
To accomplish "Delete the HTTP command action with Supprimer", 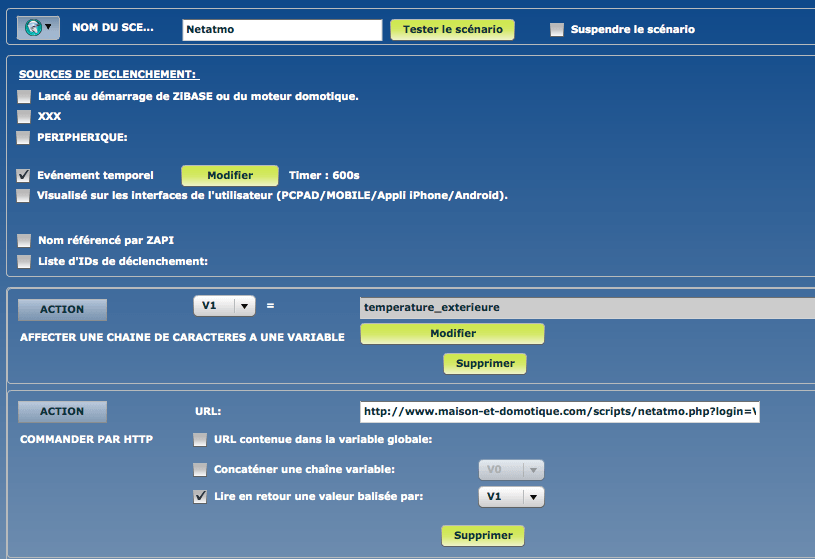I will click(x=483, y=536).
